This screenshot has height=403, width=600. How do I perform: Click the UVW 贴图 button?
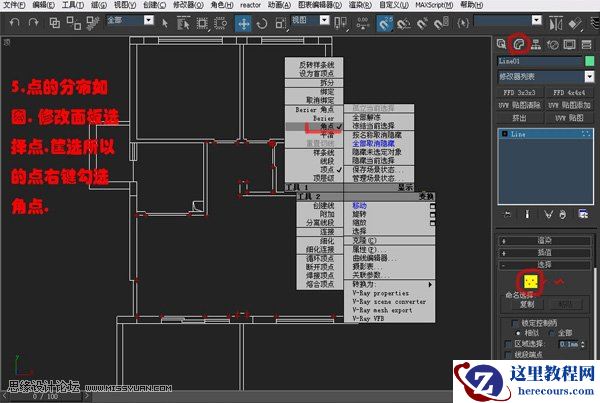click(569, 118)
